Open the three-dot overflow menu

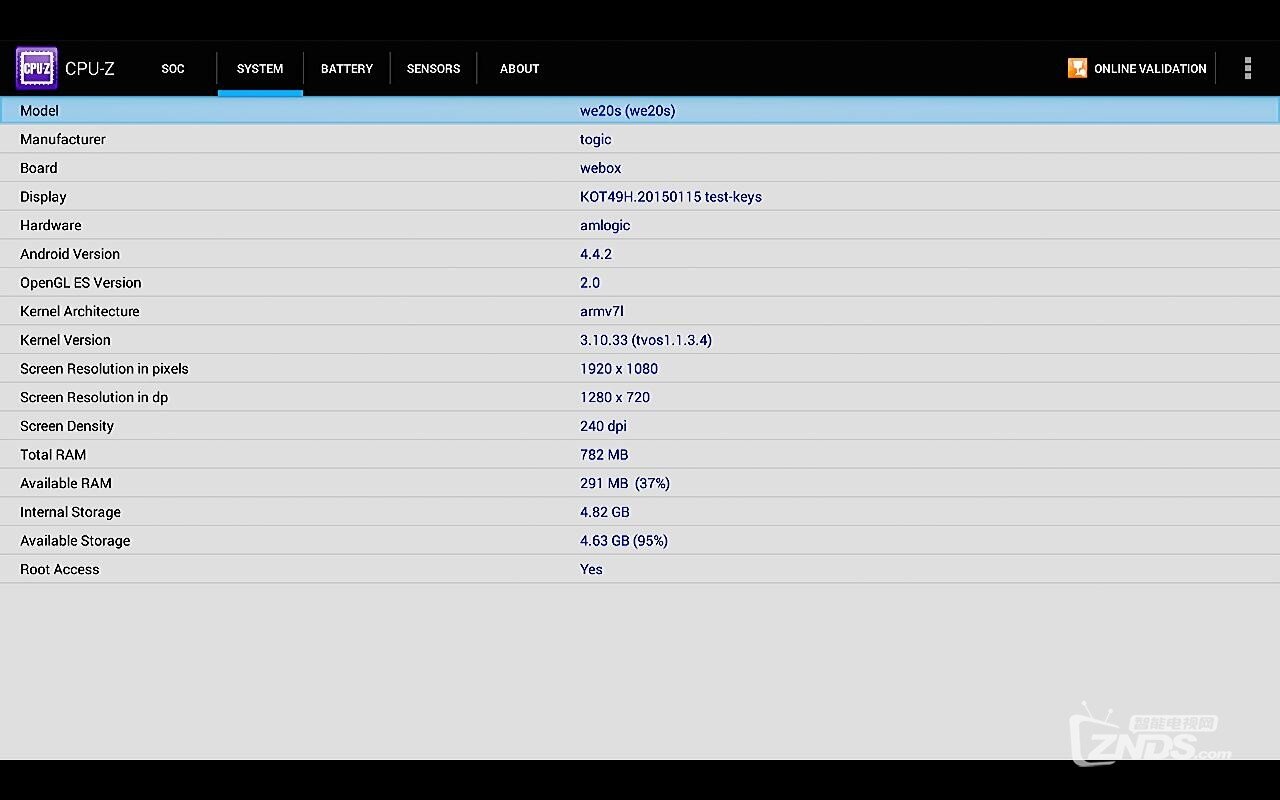[x=1247, y=68]
